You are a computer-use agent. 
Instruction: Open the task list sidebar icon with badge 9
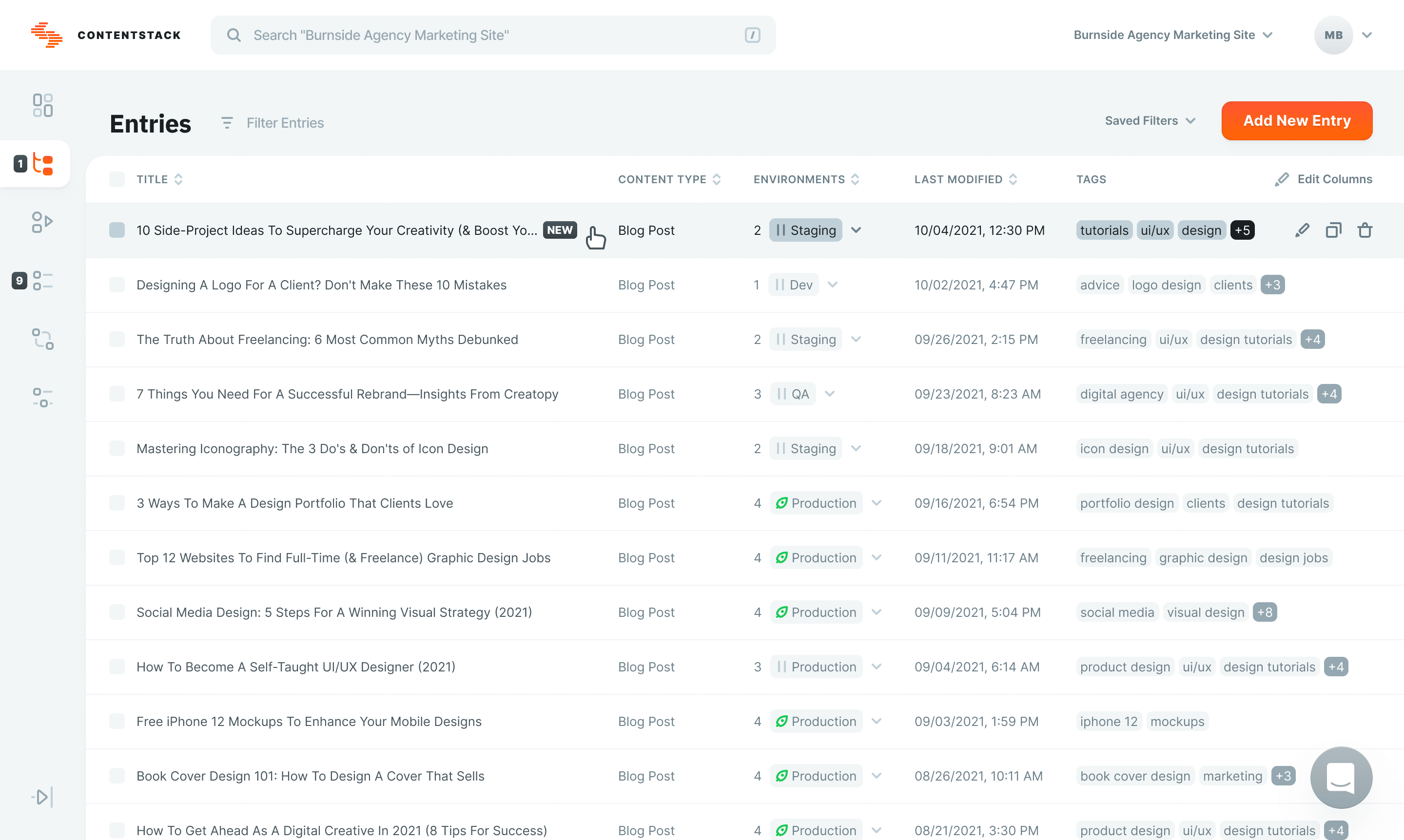(42, 281)
